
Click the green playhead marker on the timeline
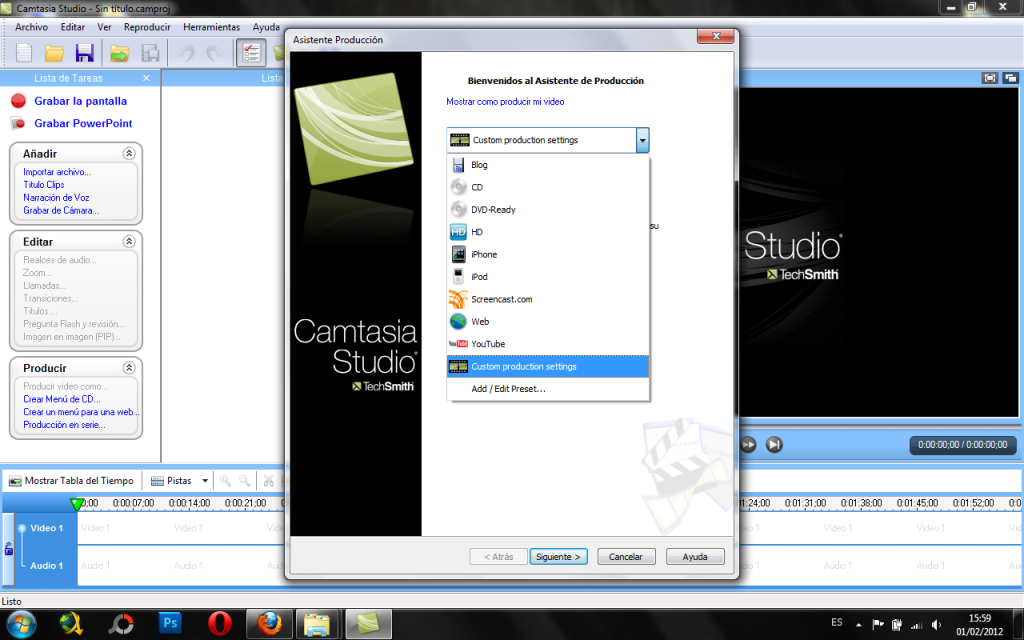(x=76, y=504)
